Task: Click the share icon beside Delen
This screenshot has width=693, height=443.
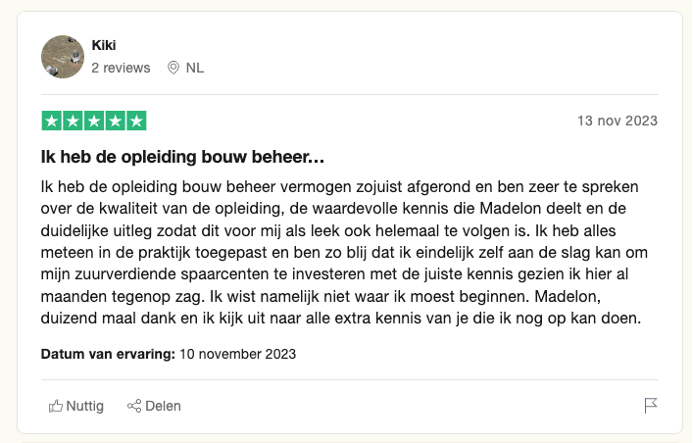Action: [134, 406]
